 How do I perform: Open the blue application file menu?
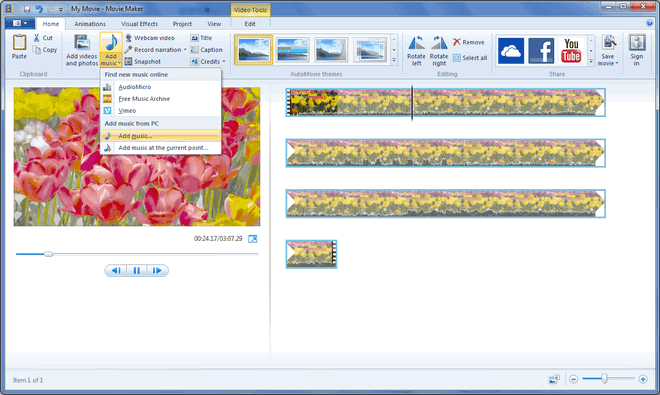[x=20, y=23]
